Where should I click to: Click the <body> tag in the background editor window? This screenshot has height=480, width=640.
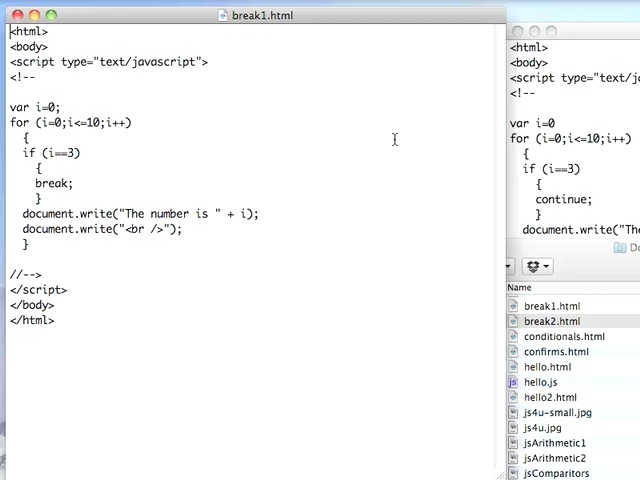[529, 63]
